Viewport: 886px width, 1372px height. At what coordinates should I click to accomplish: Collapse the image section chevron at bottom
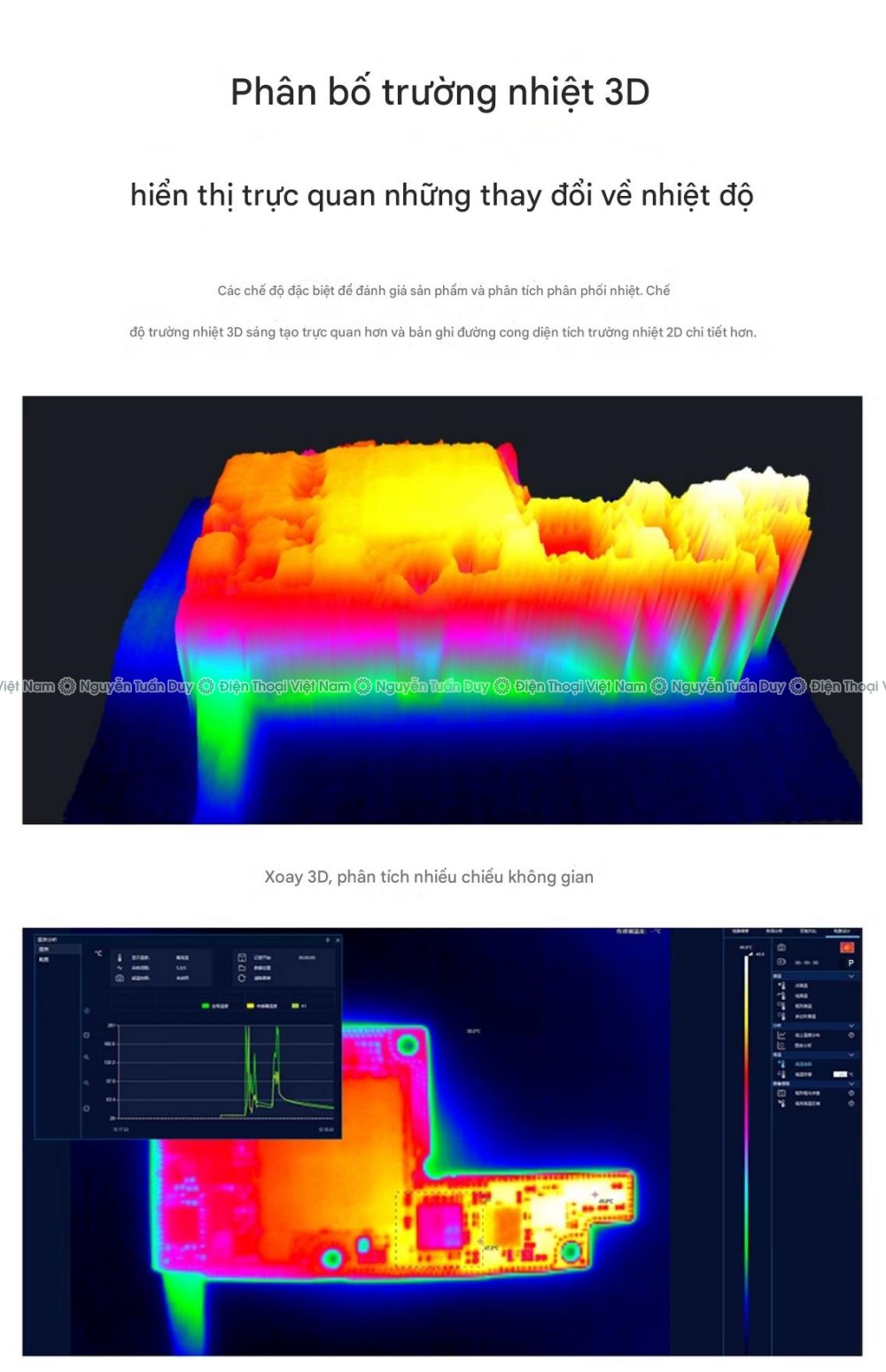pyautogui.click(x=851, y=1083)
